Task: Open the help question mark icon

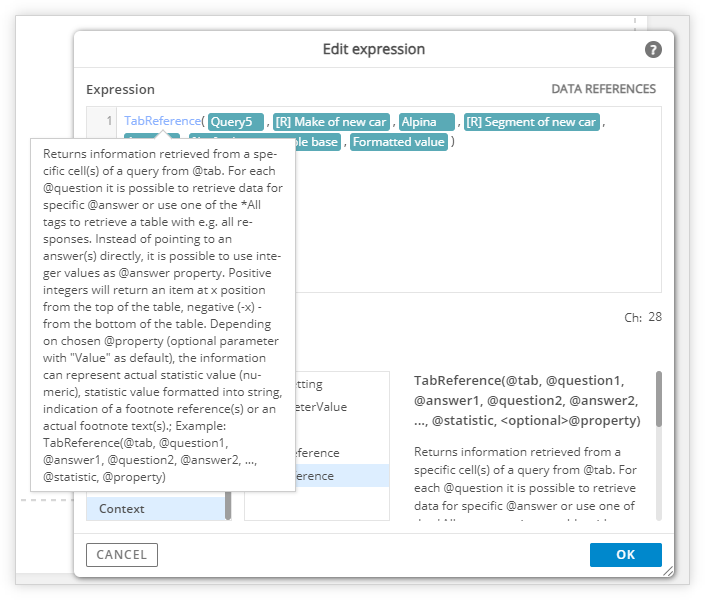Action: (x=653, y=49)
